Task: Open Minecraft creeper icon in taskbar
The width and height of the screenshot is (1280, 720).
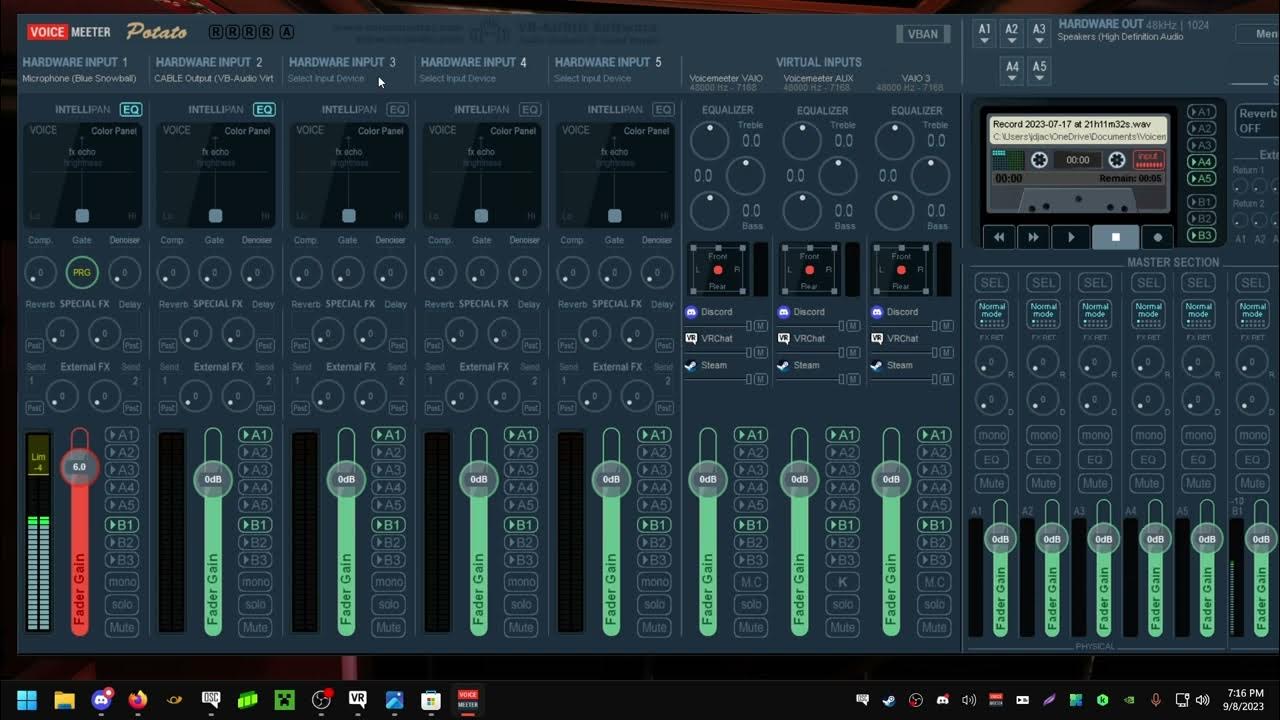Action: tap(284, 700)
